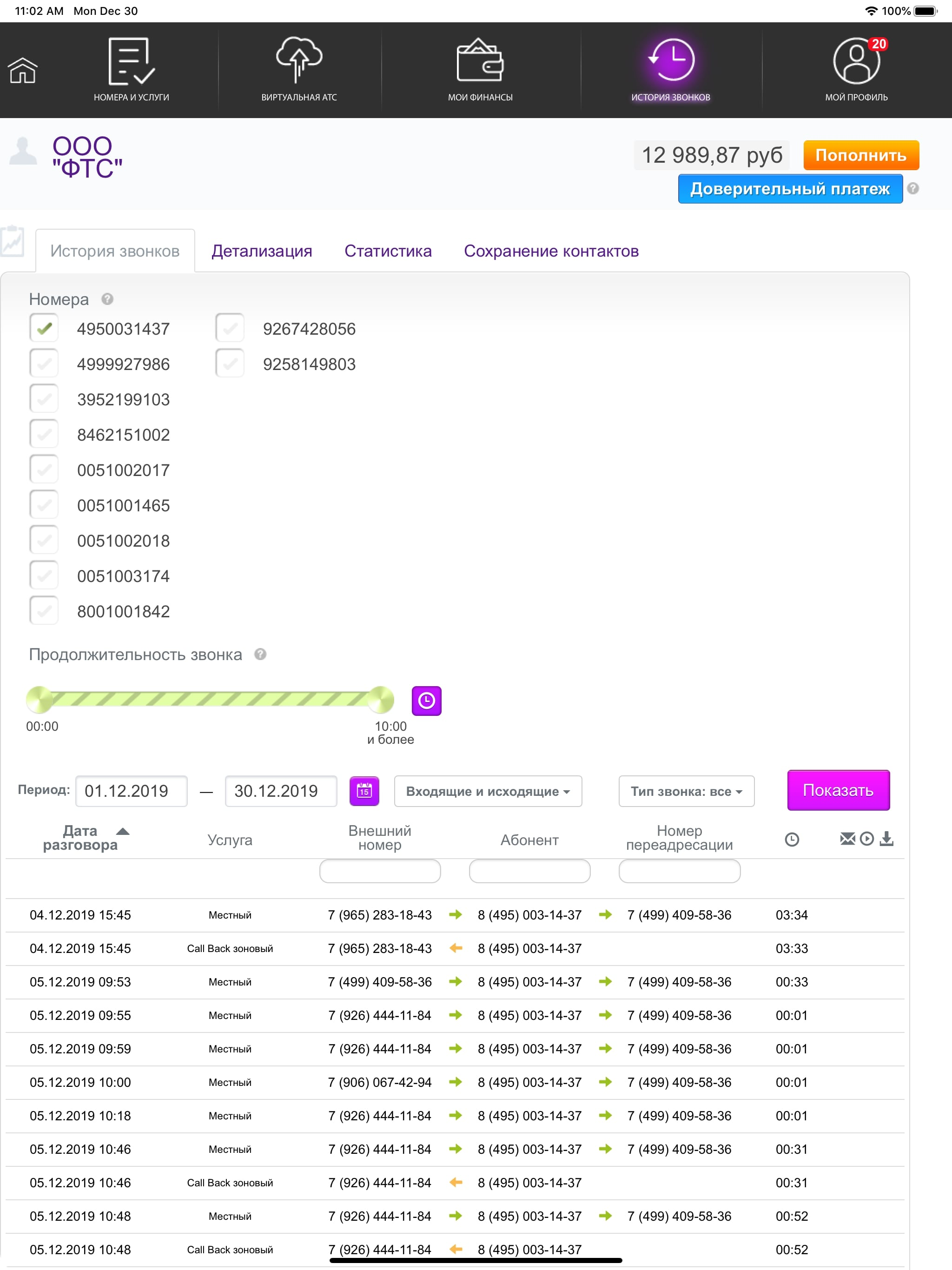Click Доверительный платеж button
This screenshot has height=1270, width=952.
[x=790, y=189]
